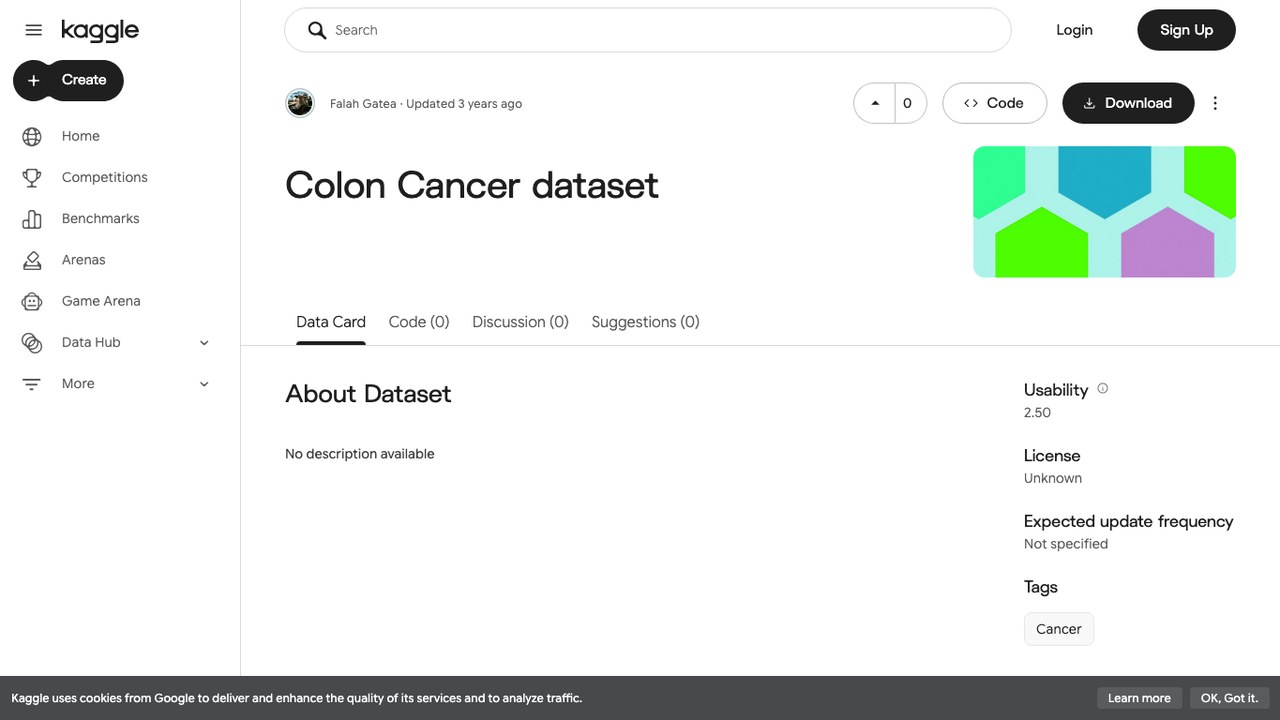
Task: Open Benchmarks in the sidebar
Action: (x=100, y=218)
